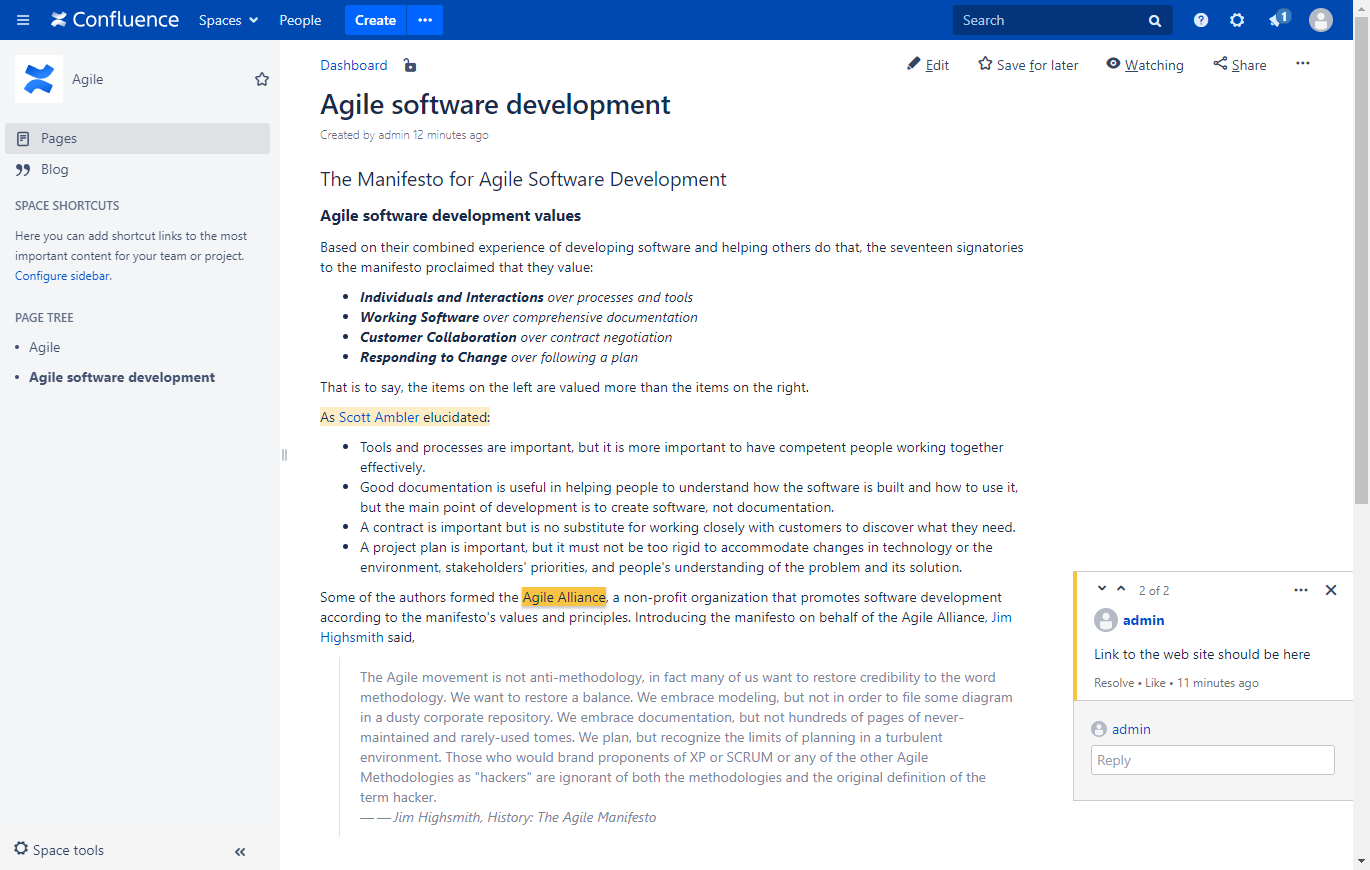View notifications megaphone with badge
This screenshot has width=1370, height=870.
point(1278,19)
